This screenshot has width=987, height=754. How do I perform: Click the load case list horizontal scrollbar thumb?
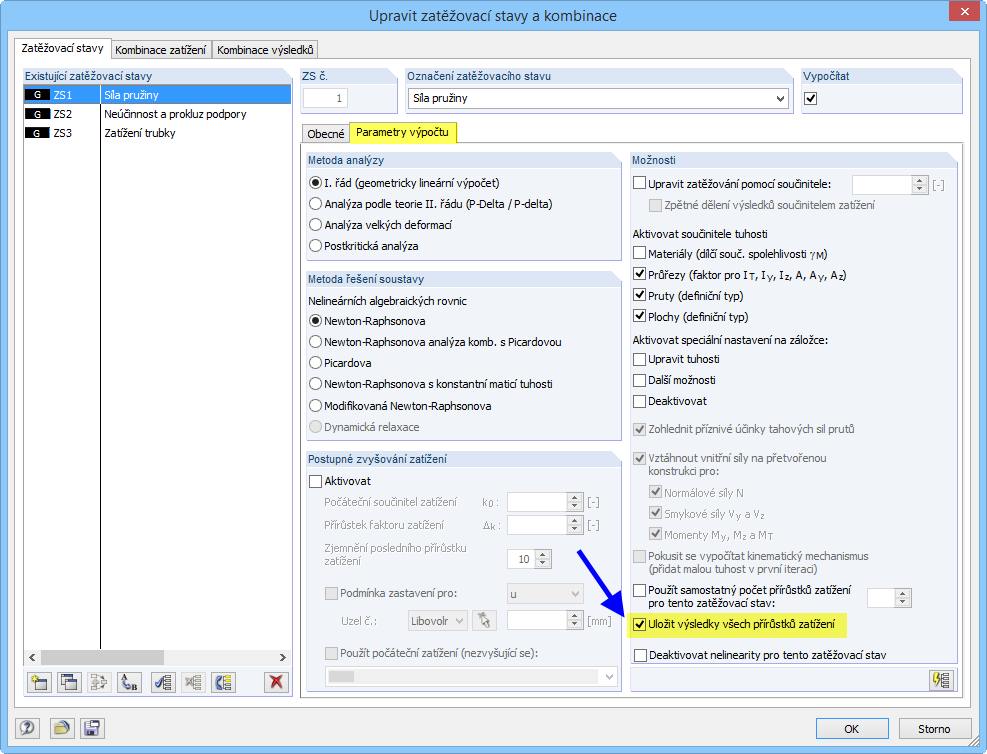pyautogui.click(x=102, y=657)
